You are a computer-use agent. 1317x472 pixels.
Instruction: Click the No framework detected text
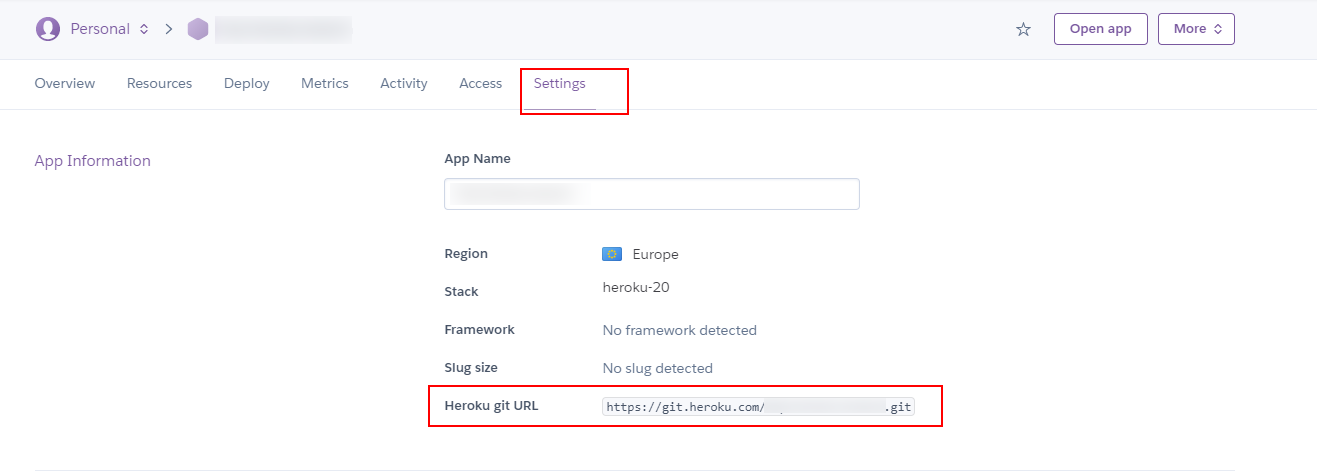click(x=680, y=330)
